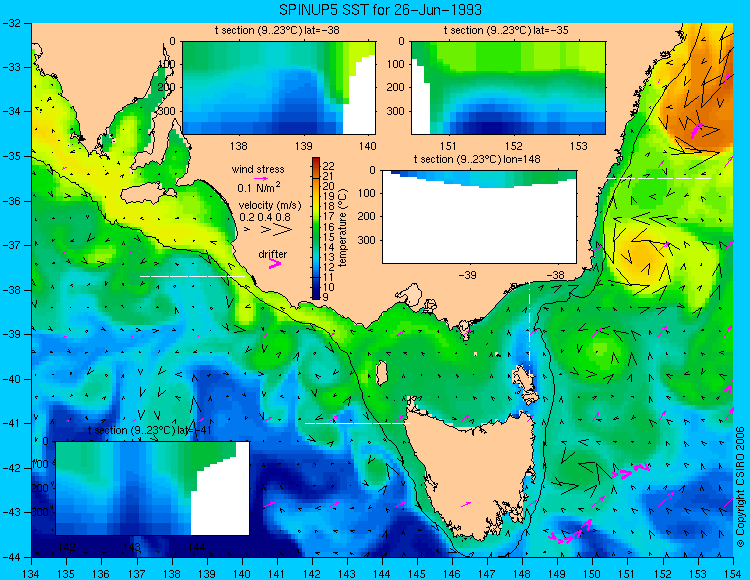The width and height of the screenshot is (750, 580).
Task: Click the 134 longitude label on bottom axis
Action: 32,574
